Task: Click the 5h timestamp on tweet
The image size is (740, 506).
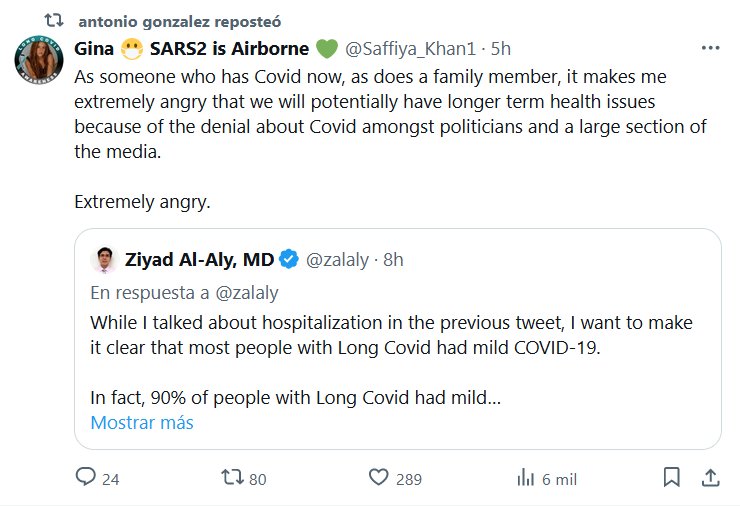Action: 501,47
